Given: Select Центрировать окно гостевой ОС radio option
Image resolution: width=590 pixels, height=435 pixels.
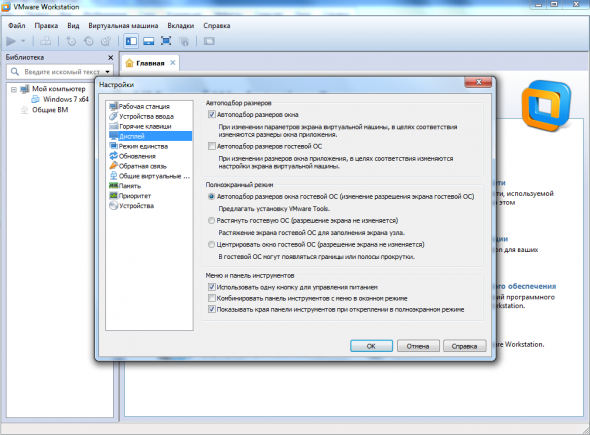Looking at the screenshot, I should click(x=211, y=245).
